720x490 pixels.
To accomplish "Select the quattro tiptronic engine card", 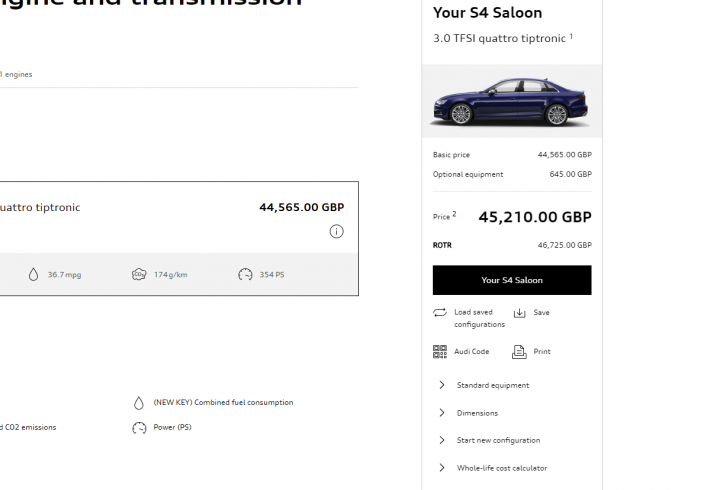I will (179, 238).
